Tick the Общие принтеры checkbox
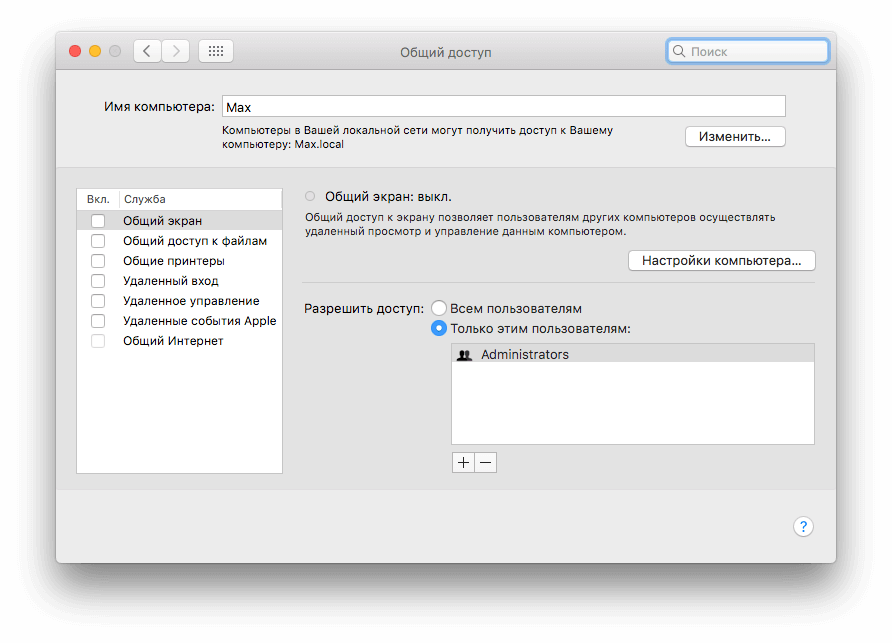 tap(98, 261)
